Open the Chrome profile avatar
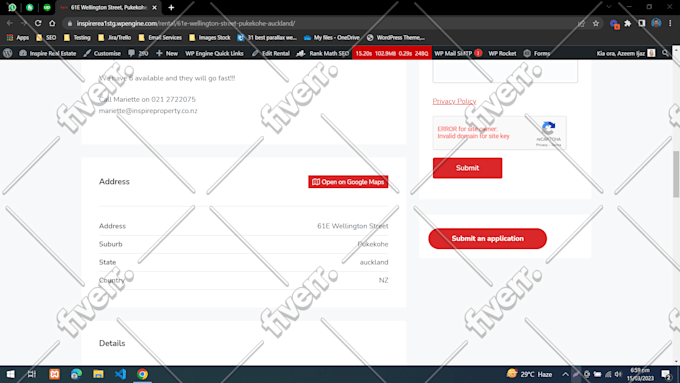This screenshot has height=383, width=680. coord(656,23)
